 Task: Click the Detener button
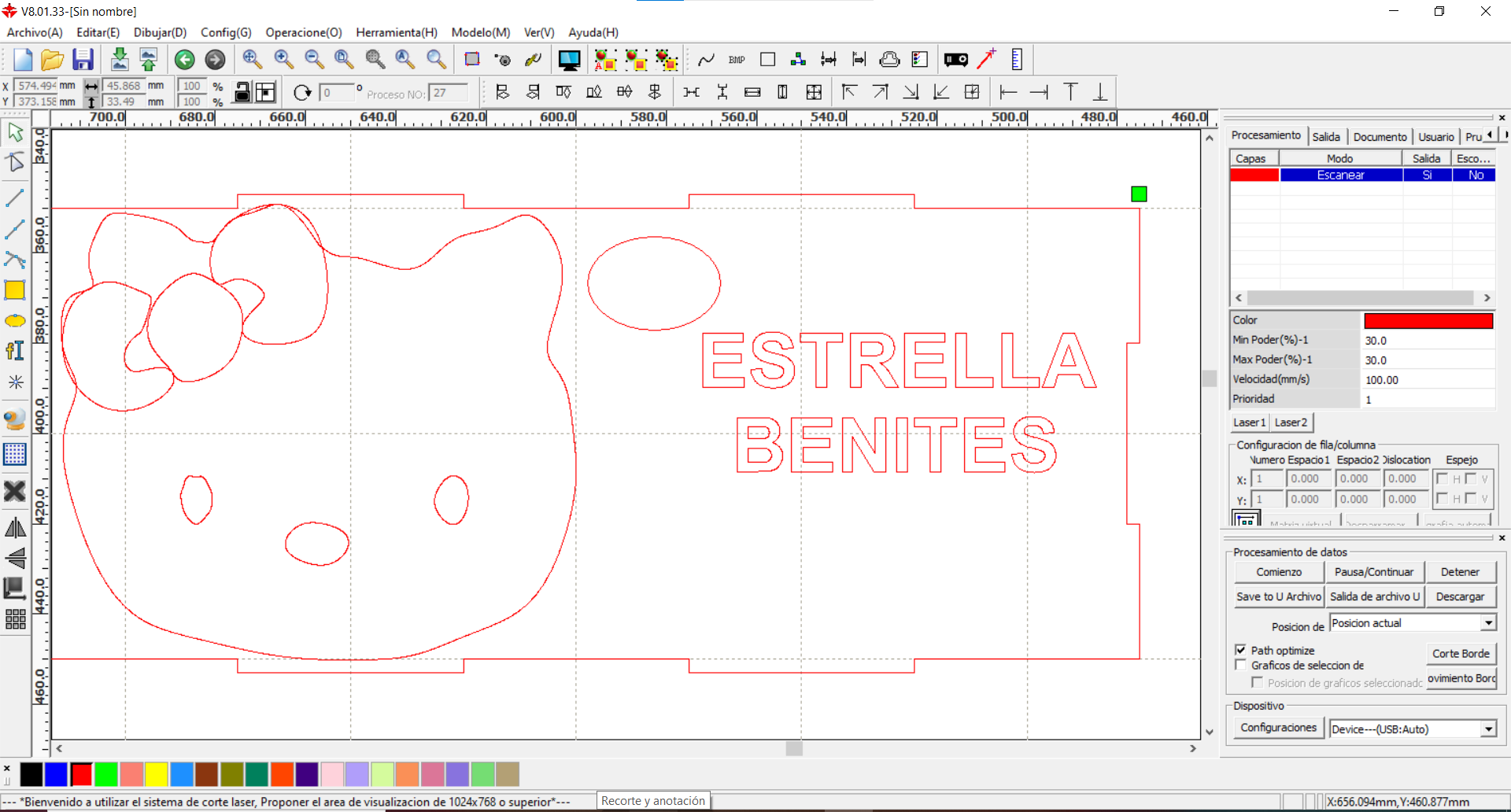[x=1460, y=572]
